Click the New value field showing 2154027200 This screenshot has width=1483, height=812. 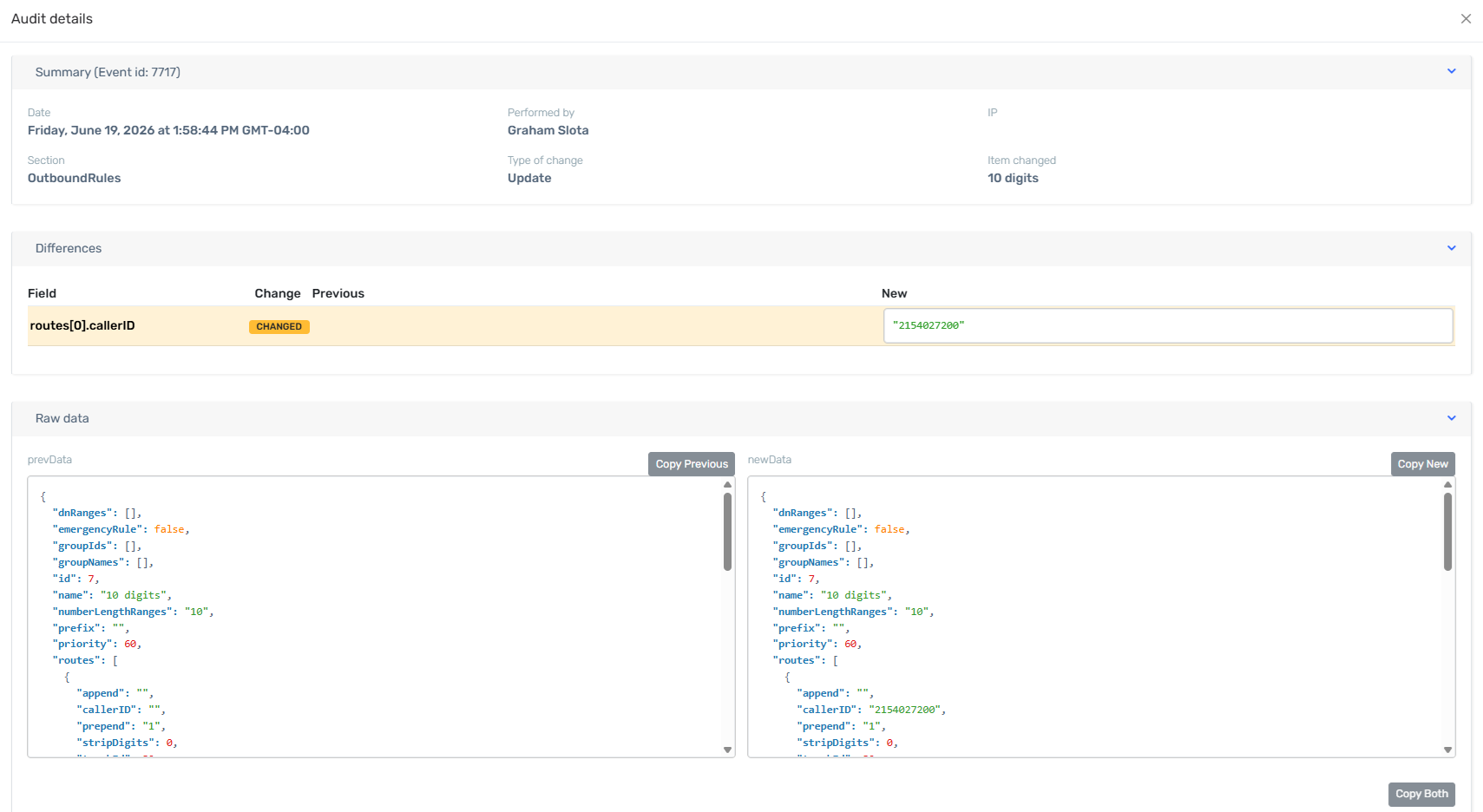tap(1168, 325)
